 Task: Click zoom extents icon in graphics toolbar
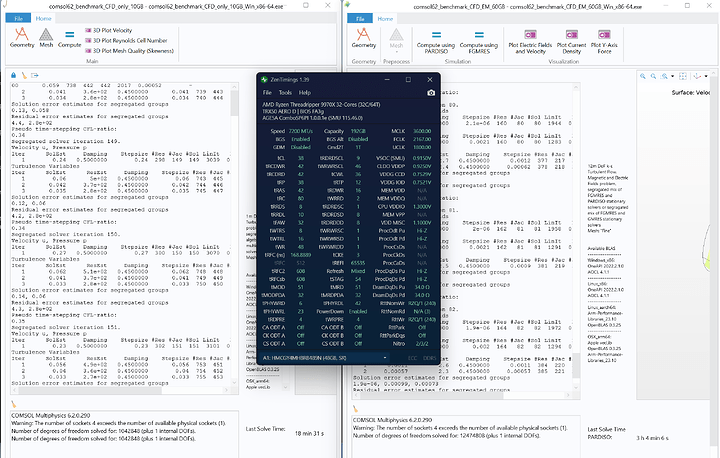click(683, 76)
